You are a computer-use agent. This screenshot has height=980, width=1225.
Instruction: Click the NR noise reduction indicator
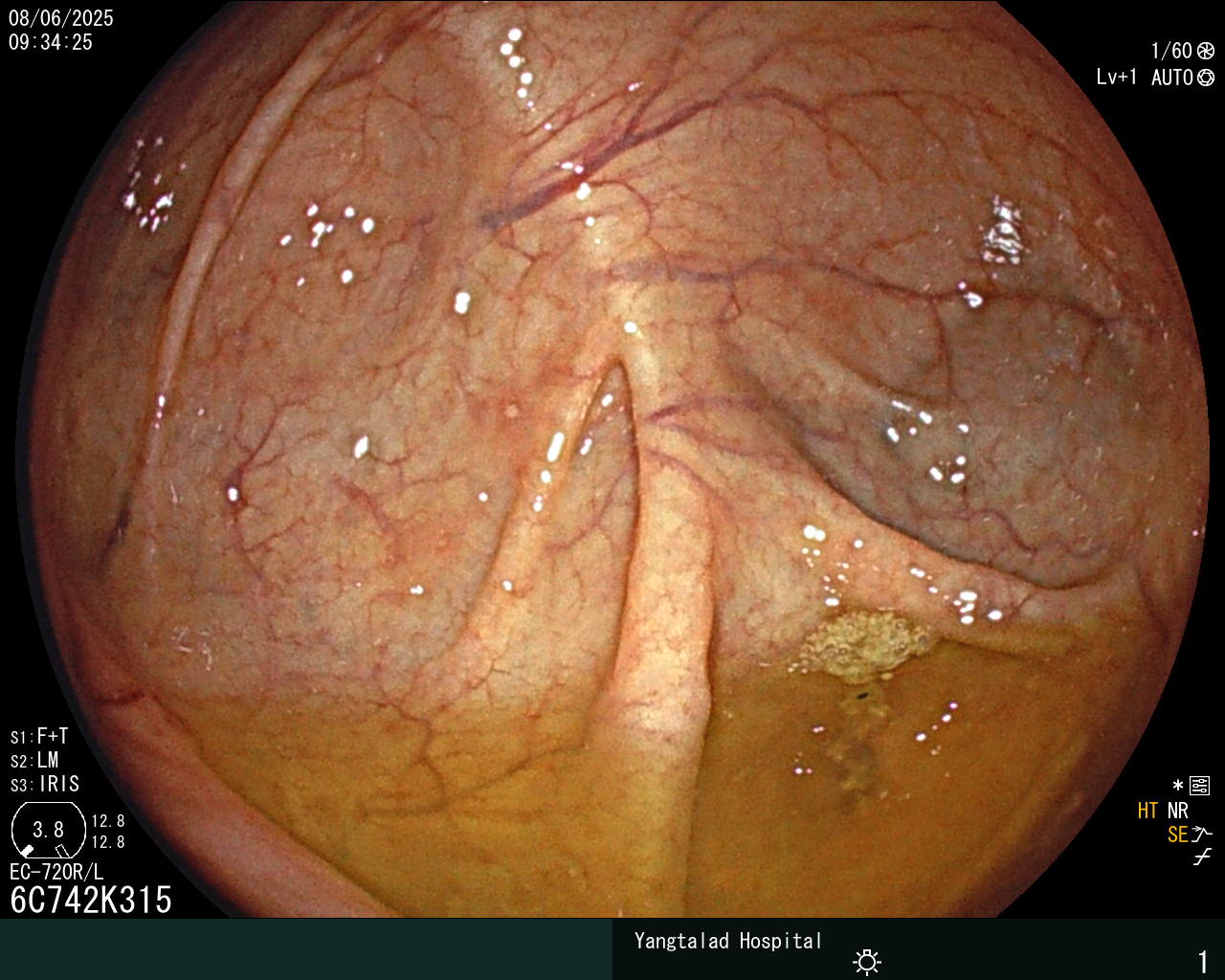(x=1177, y=811)
